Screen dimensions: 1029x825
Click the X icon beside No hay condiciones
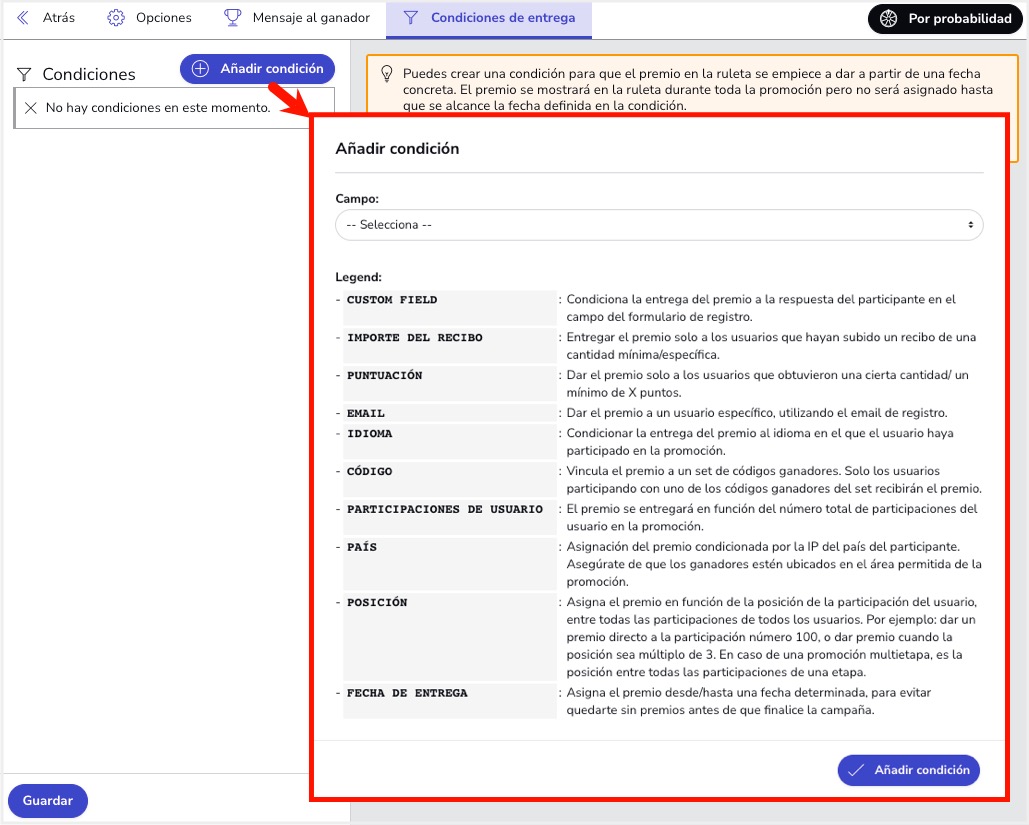coord(30,108)
